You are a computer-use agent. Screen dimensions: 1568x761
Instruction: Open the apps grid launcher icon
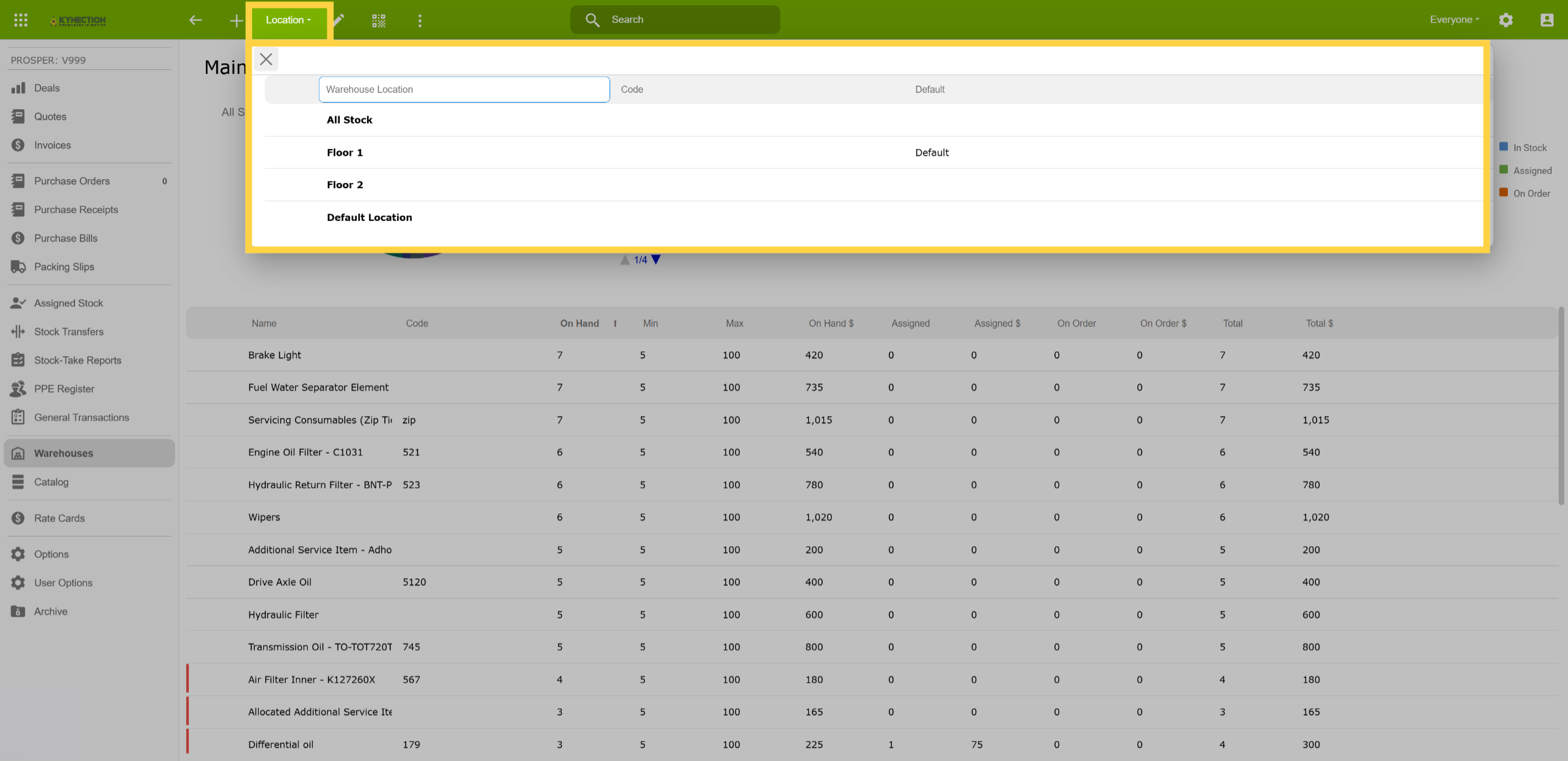tap(20, 20)
